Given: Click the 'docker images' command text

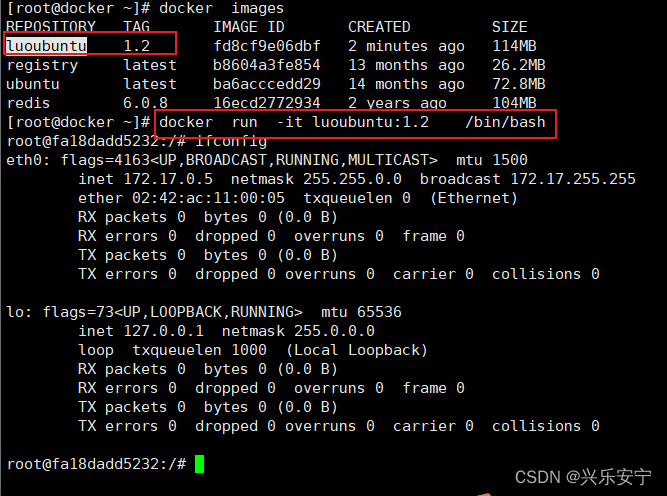Looking at the screenshot, I should pos(221,8).
